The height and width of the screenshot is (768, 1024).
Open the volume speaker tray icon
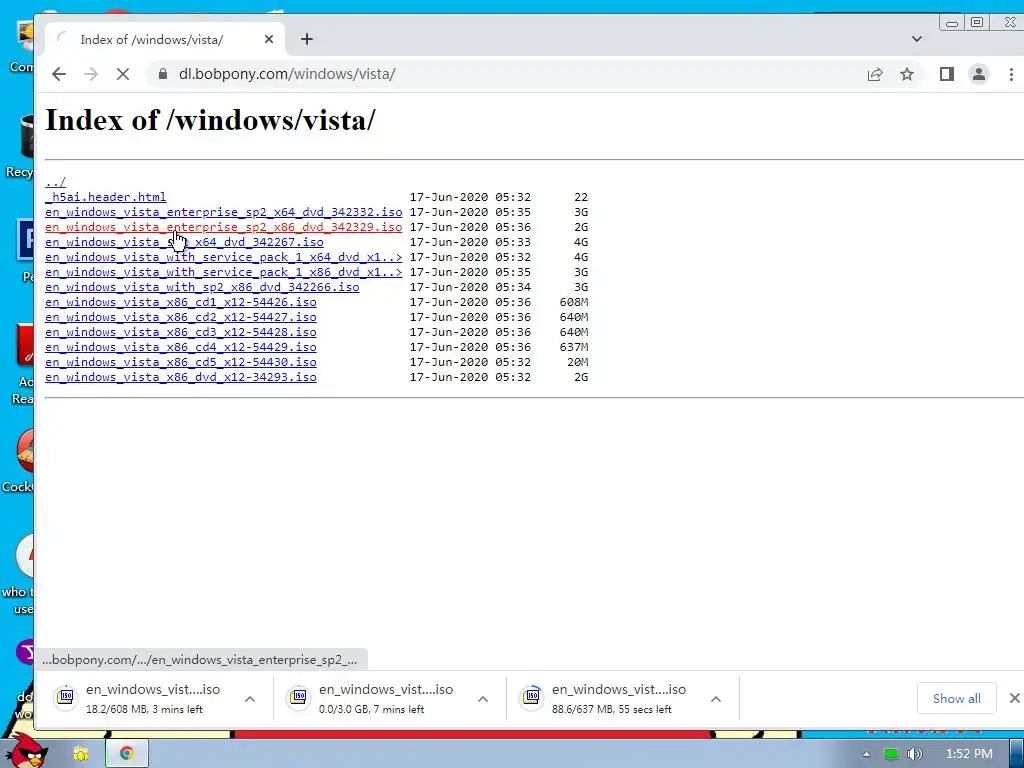pos(915,754)
